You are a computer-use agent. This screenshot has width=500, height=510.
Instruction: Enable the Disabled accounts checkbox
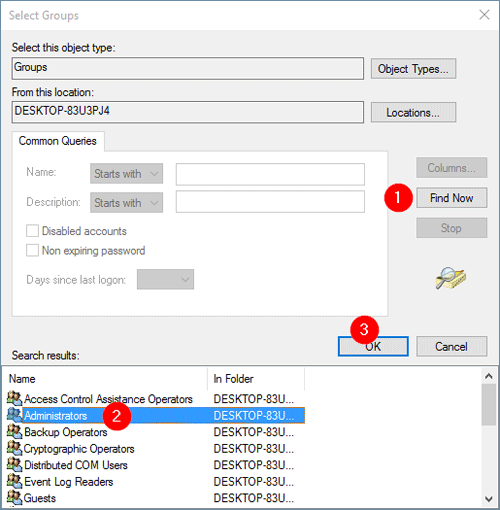[x=32, y=231]
